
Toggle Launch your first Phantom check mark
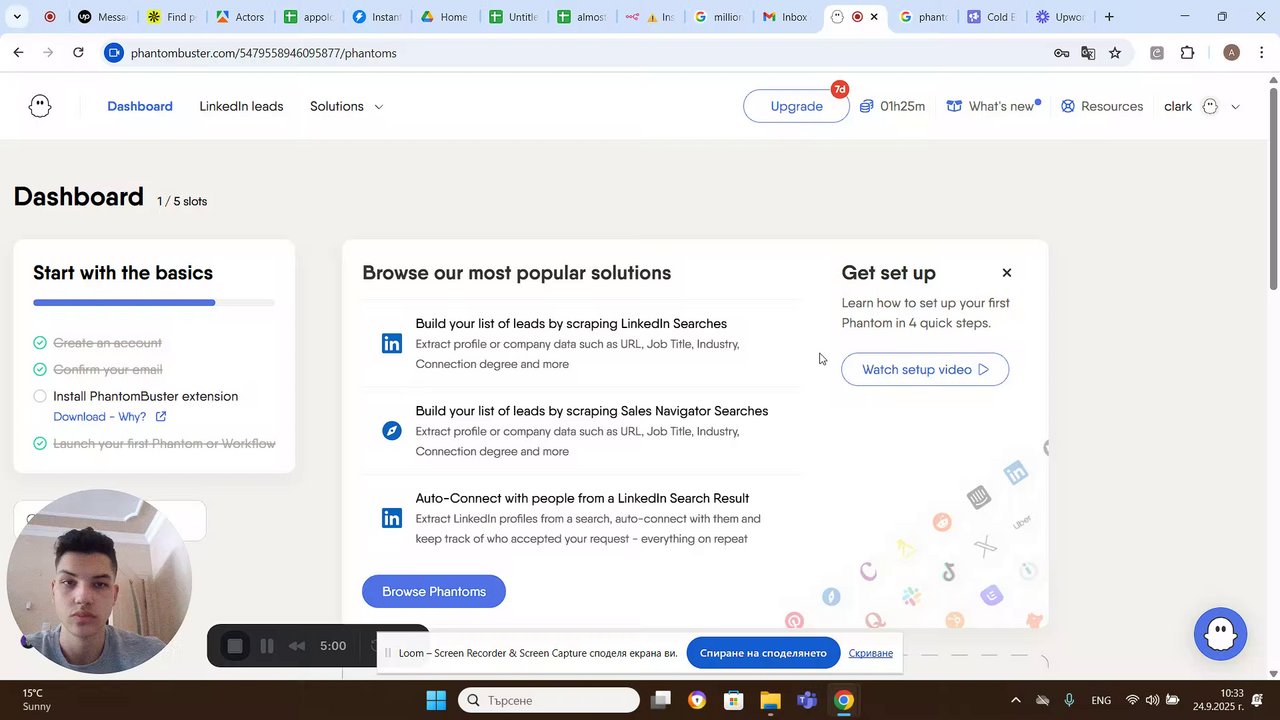(x=40, y=443)
